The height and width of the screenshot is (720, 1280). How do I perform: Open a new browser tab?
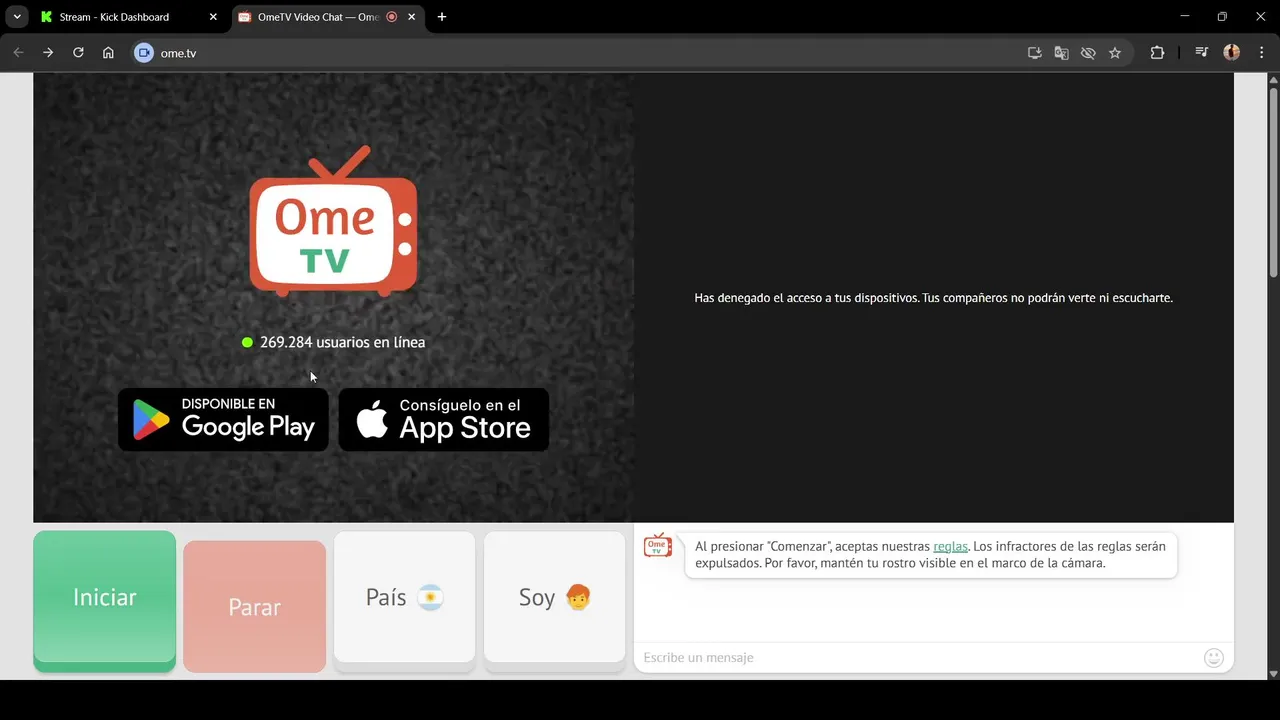(x=442, y=17)
